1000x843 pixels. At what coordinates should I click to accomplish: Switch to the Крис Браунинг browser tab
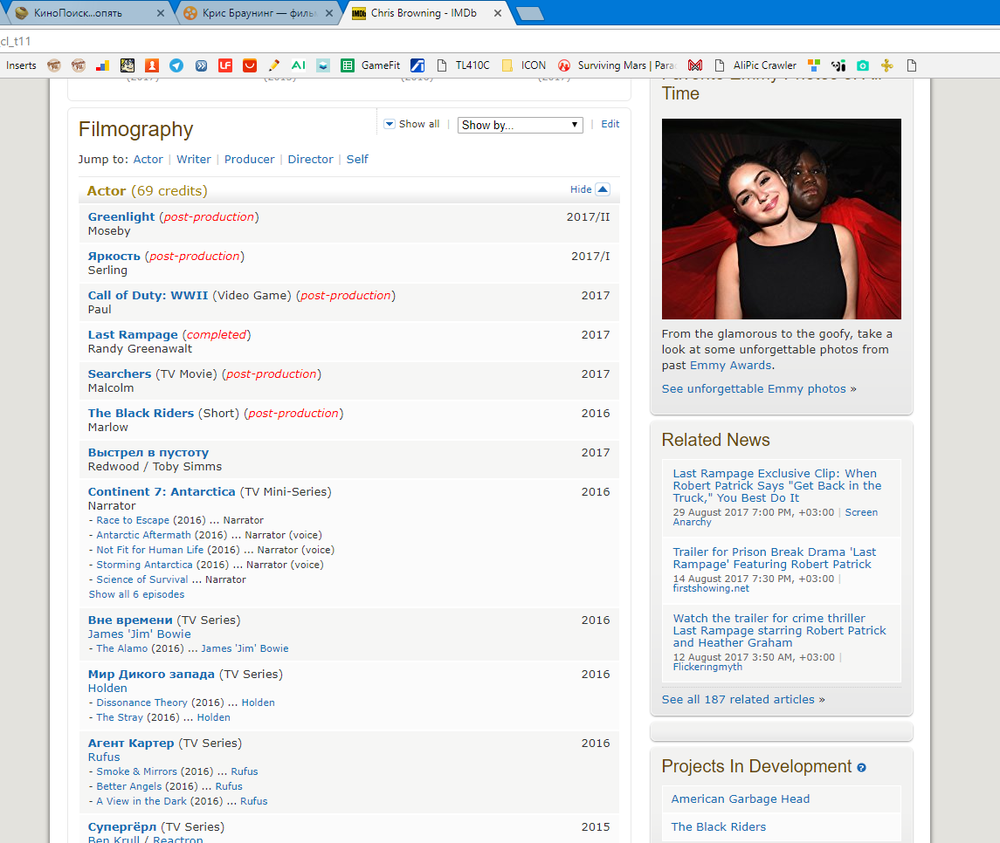(x=255, y=13)
